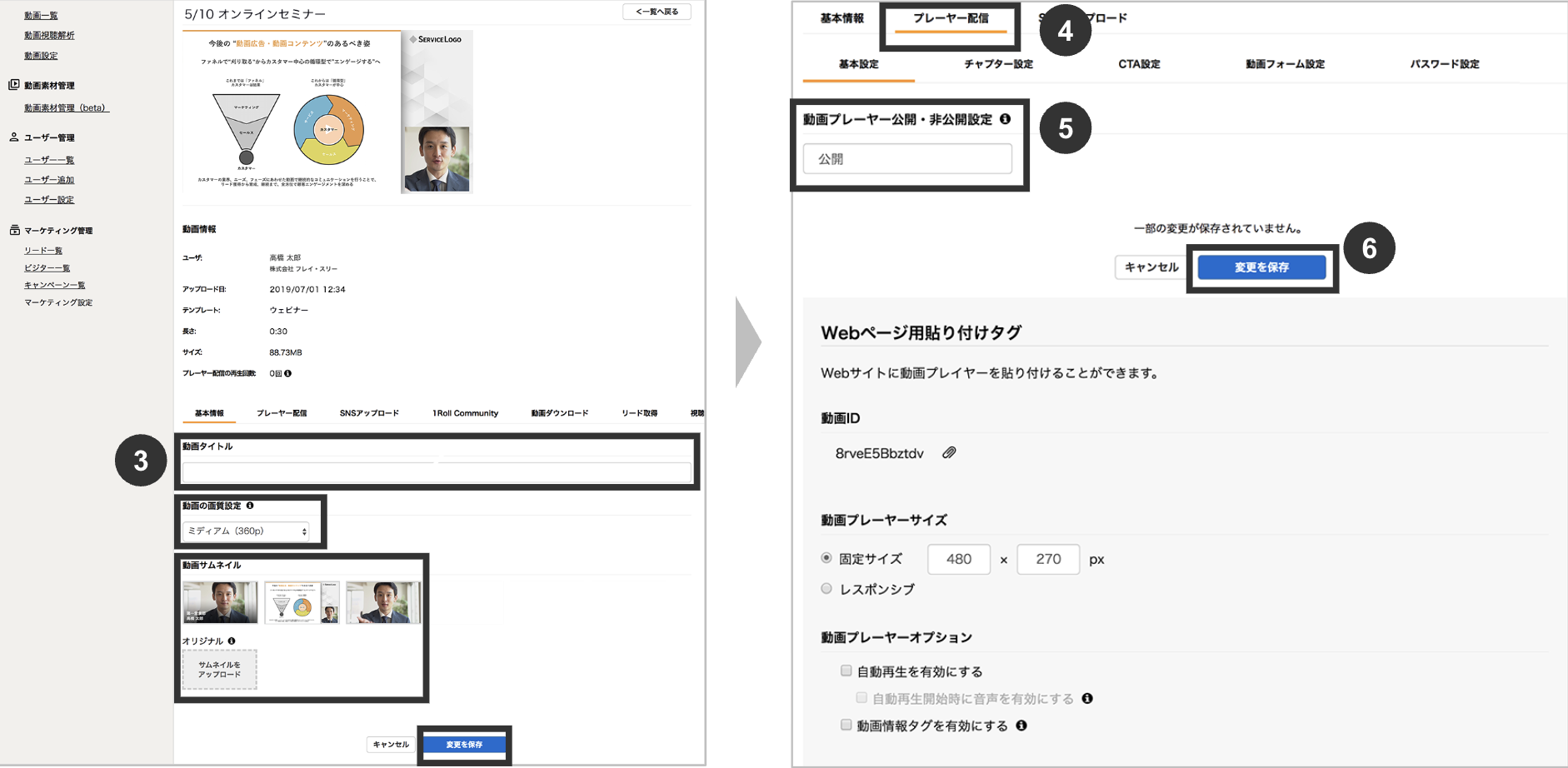
Task: Click the く一覧へ戻る button
Action: point(657,12)
